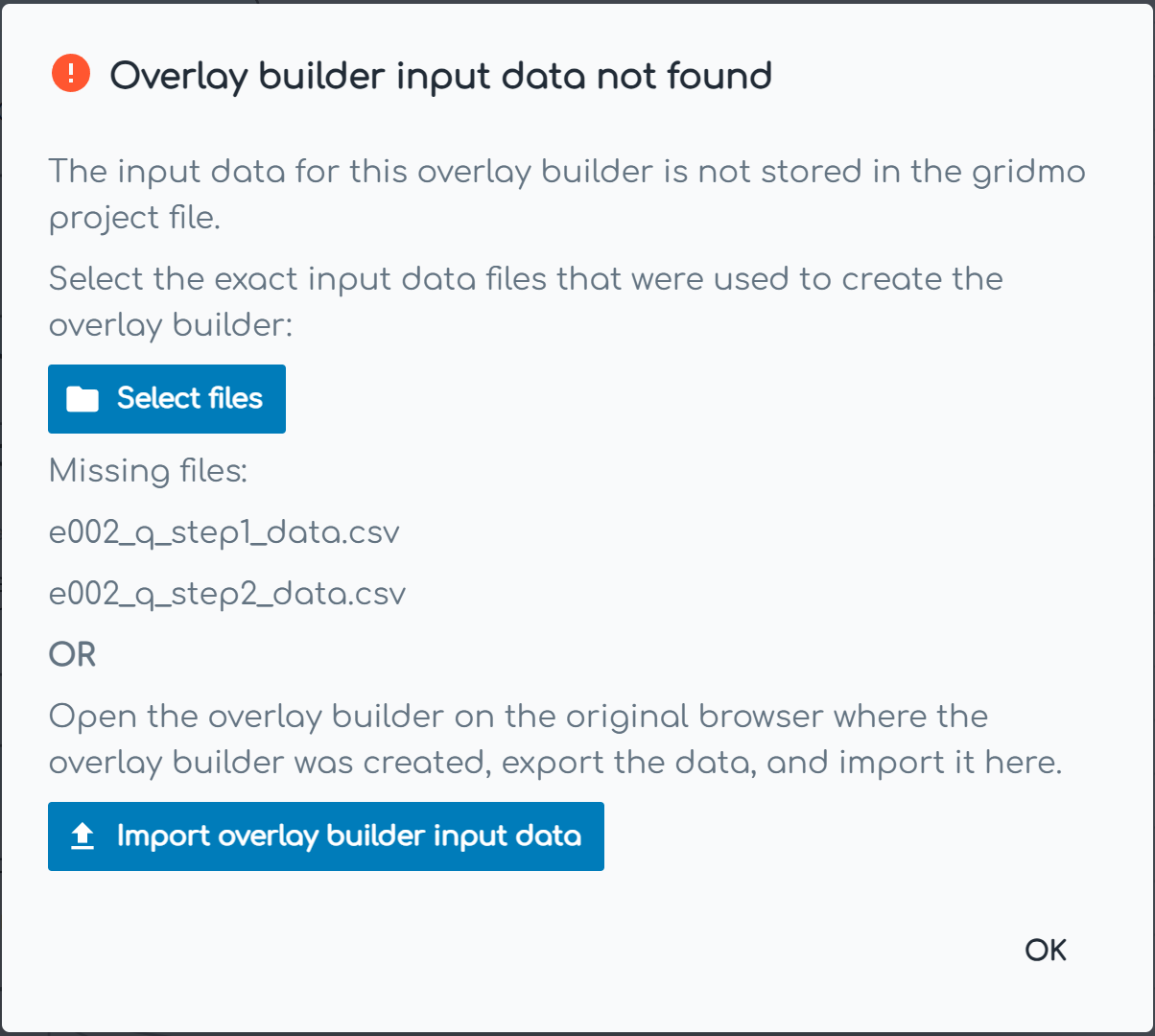Viewport: 1155px width, 1036px height.
Task: Click the phrase 'export the data, and import it here'
Action: point(781,763)
